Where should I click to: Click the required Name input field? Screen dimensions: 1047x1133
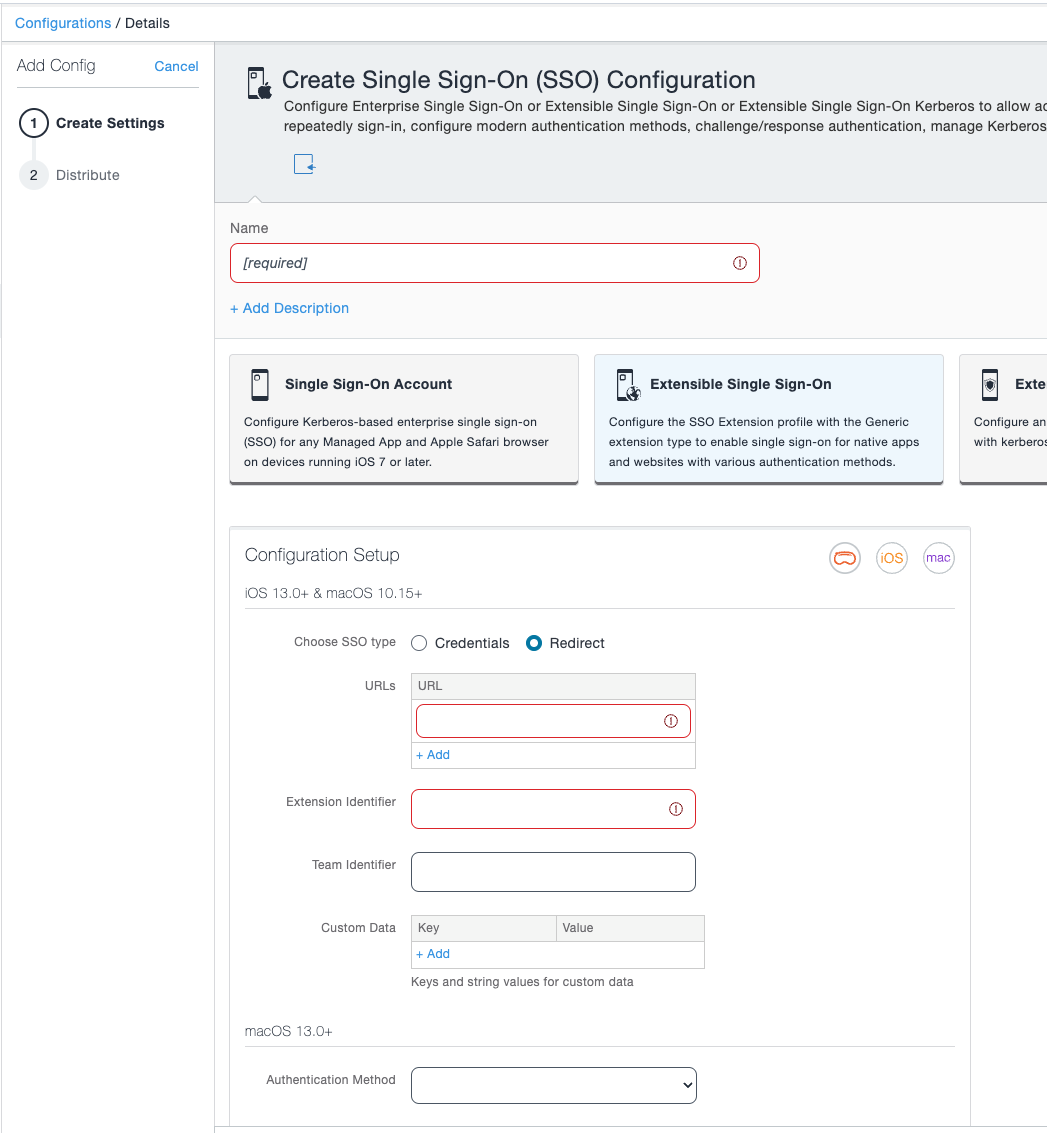point(494,263)
